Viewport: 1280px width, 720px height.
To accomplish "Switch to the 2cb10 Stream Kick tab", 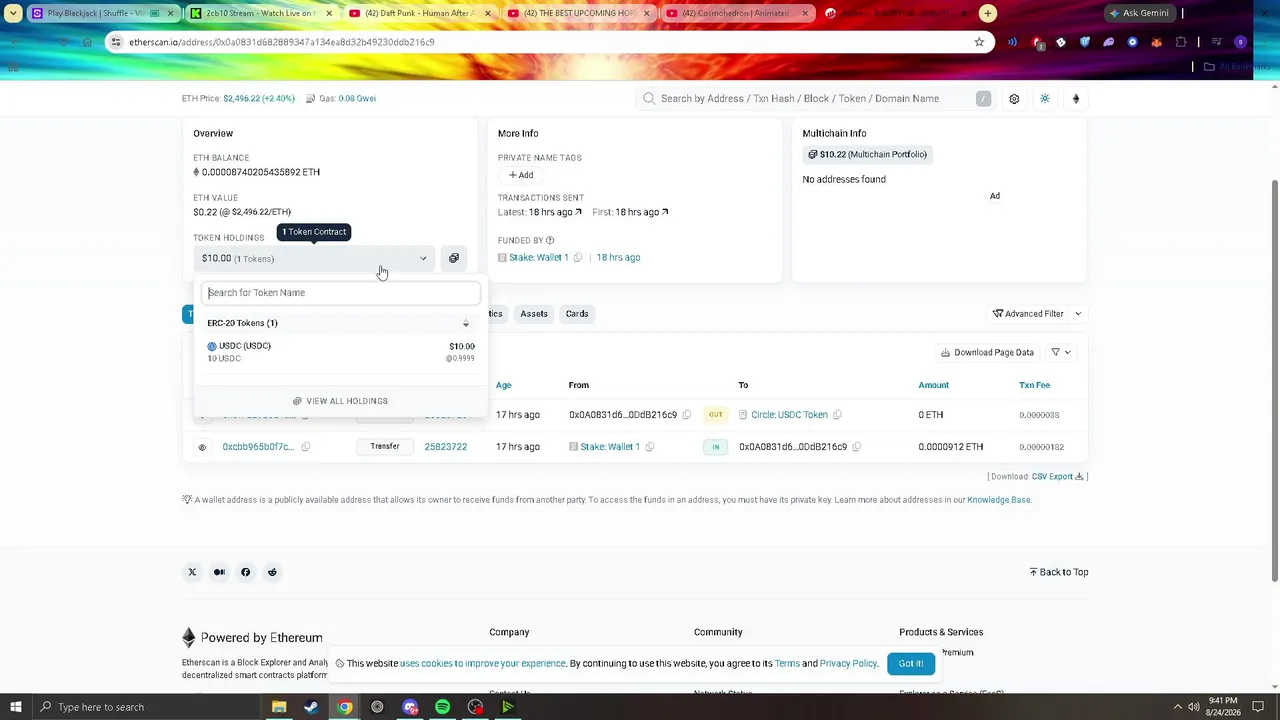I will pos(261,13).
